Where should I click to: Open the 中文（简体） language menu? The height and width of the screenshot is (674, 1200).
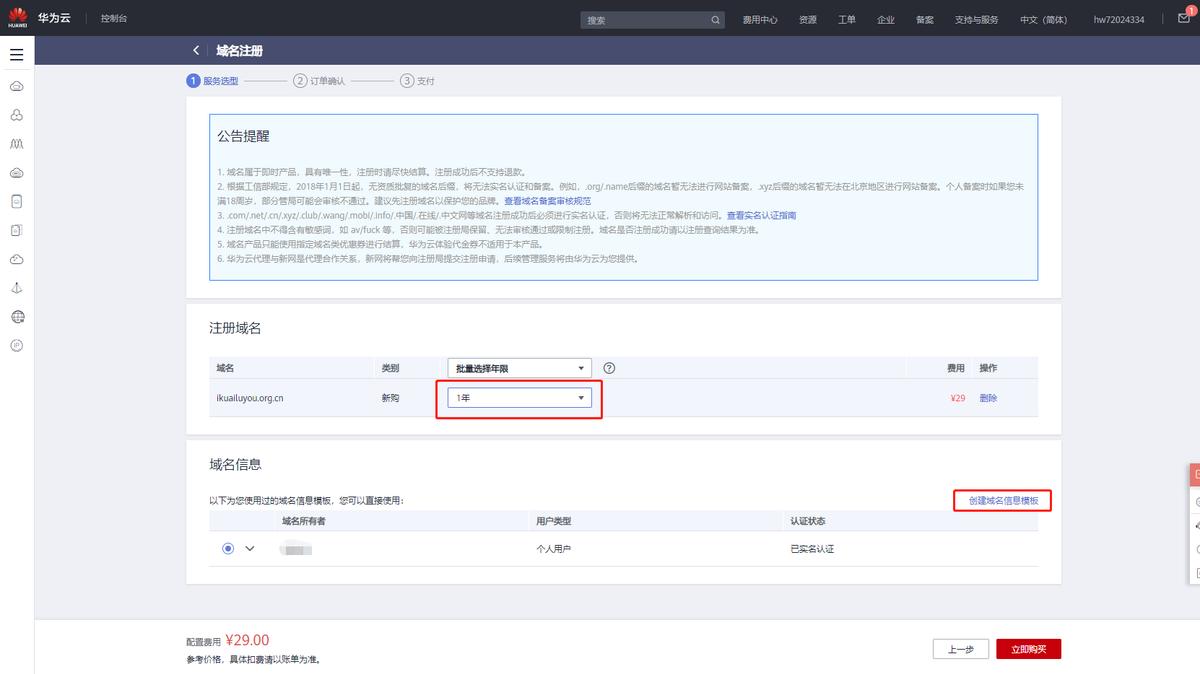coord(1043,20)
